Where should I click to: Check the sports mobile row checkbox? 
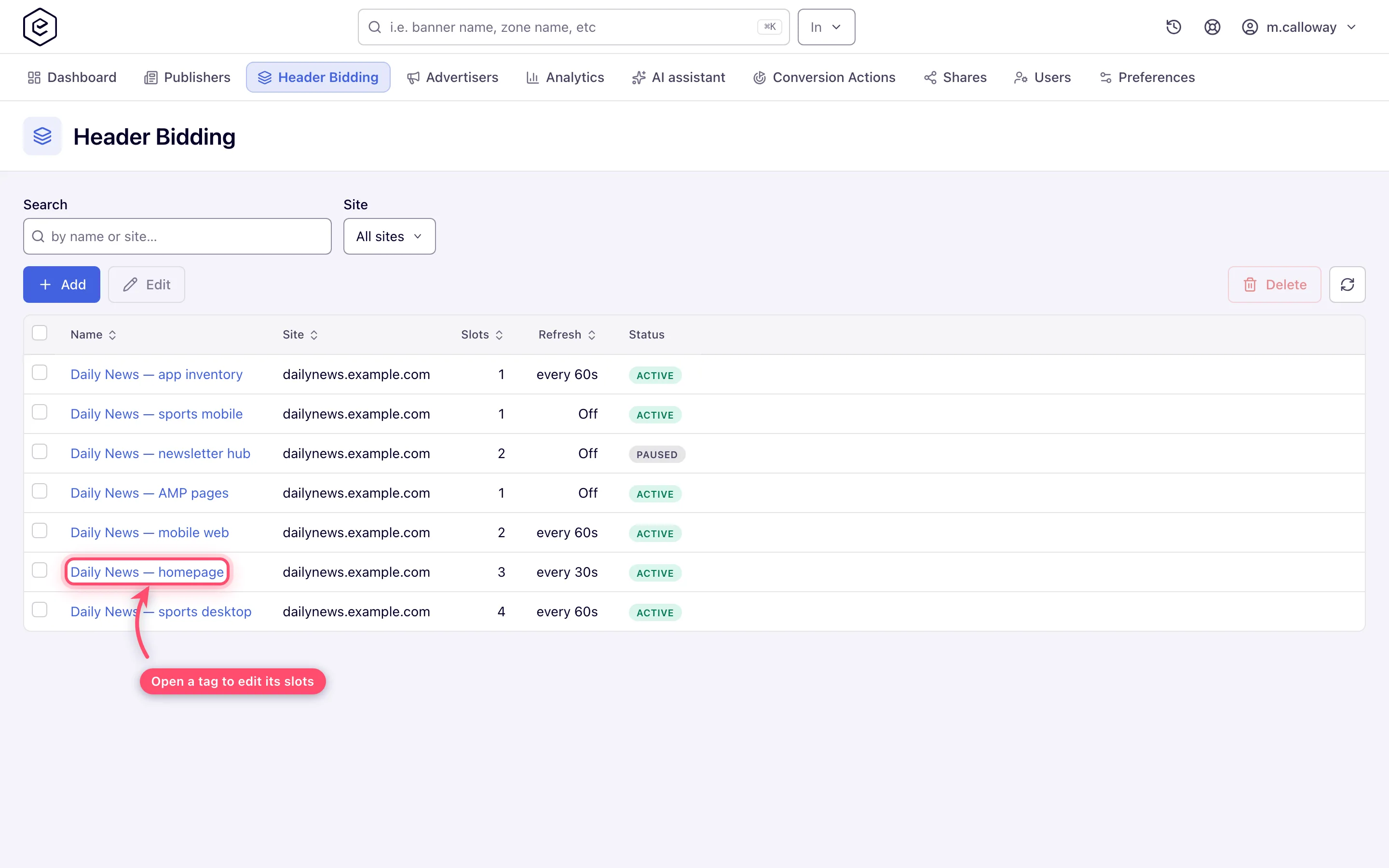click(x=40, y=412)
